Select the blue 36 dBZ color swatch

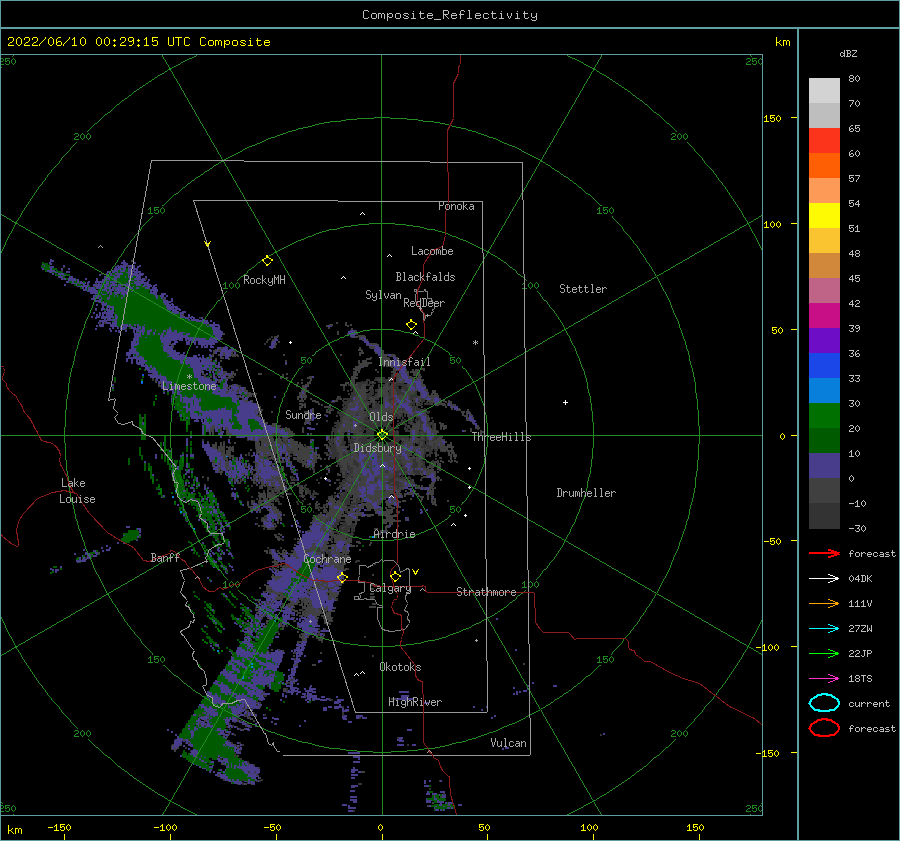[x=824, y=365]
